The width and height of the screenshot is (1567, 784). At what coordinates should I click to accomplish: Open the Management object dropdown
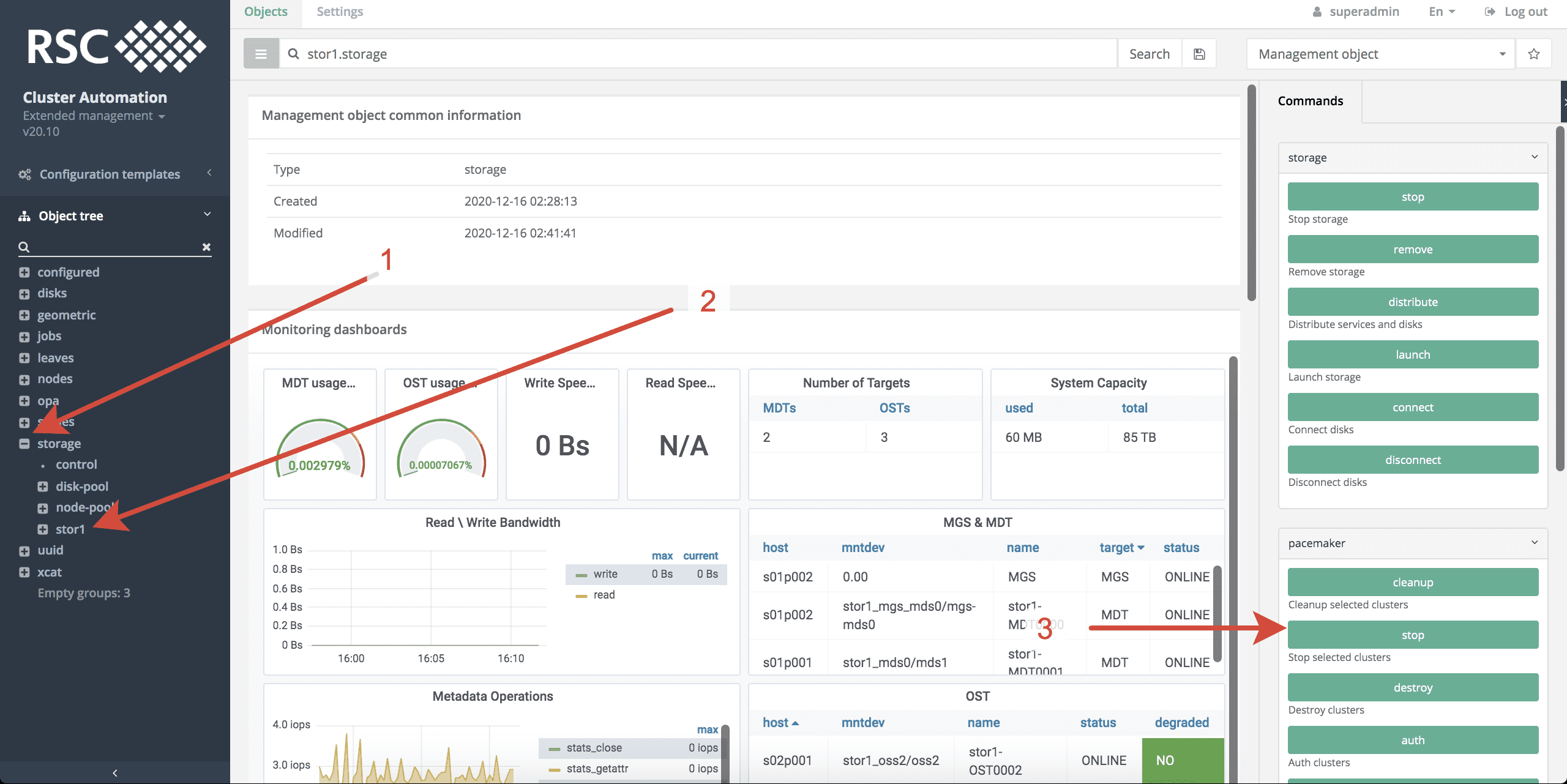(1380, 54)
